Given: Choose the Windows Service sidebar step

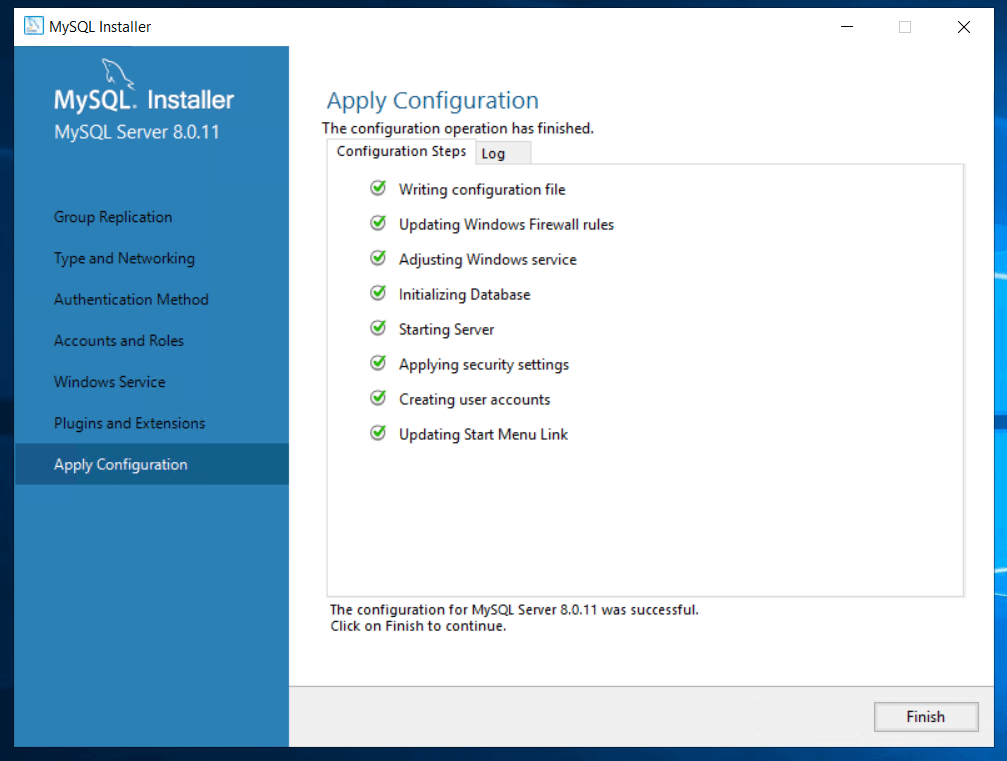Looking at the screenshot, I should pos(110,382).
